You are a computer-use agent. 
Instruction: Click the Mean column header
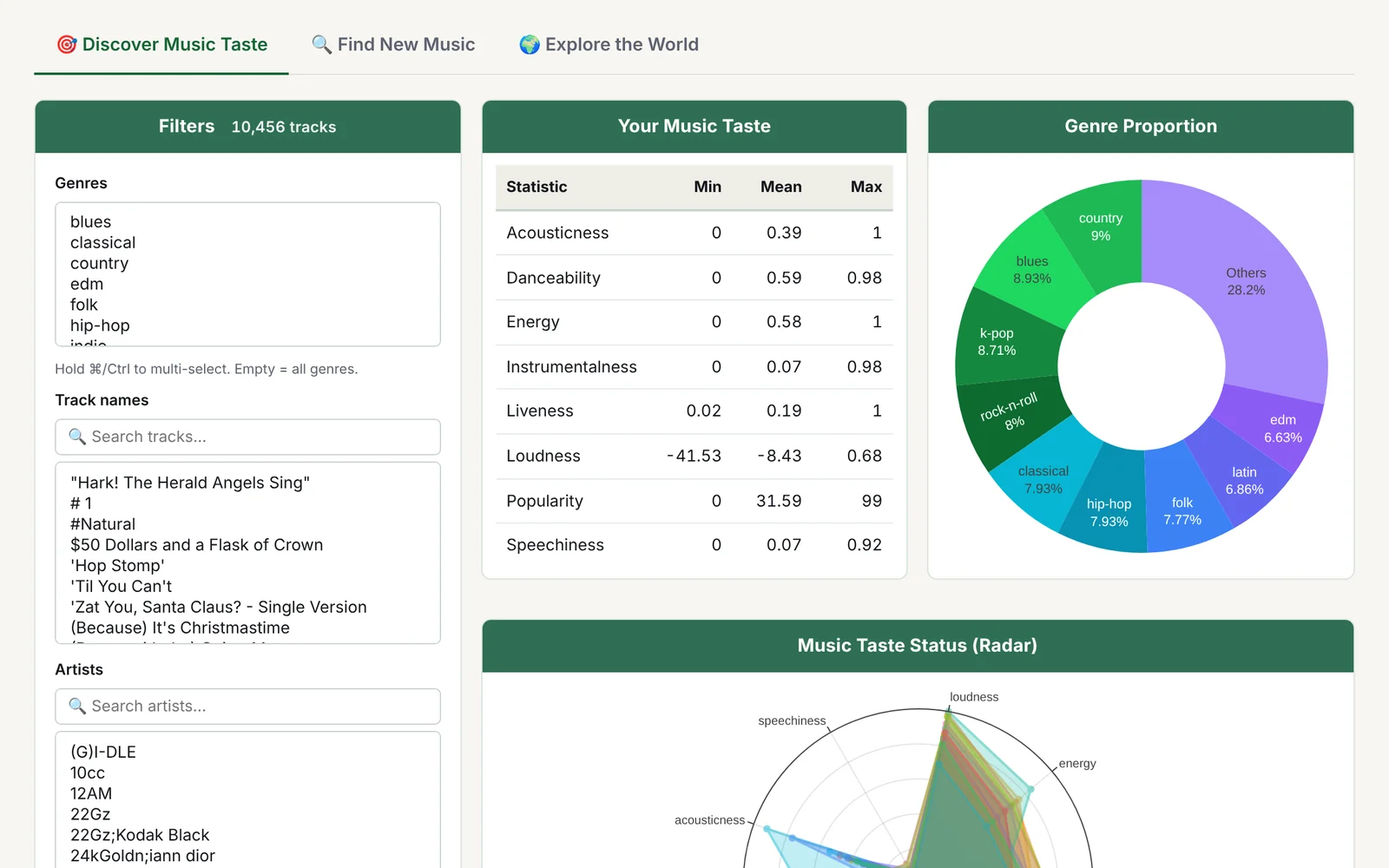pyautogui.click(x=780, y=187)
